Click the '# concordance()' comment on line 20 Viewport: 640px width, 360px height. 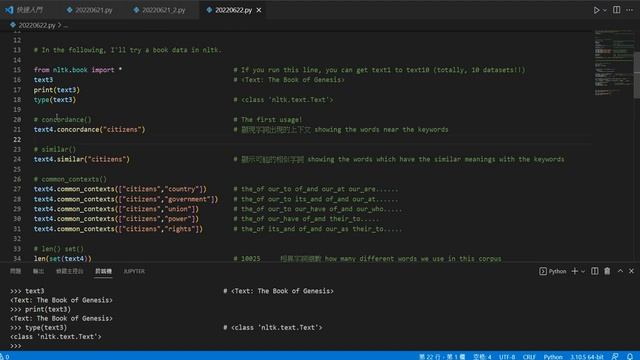[x=62, y=120]
